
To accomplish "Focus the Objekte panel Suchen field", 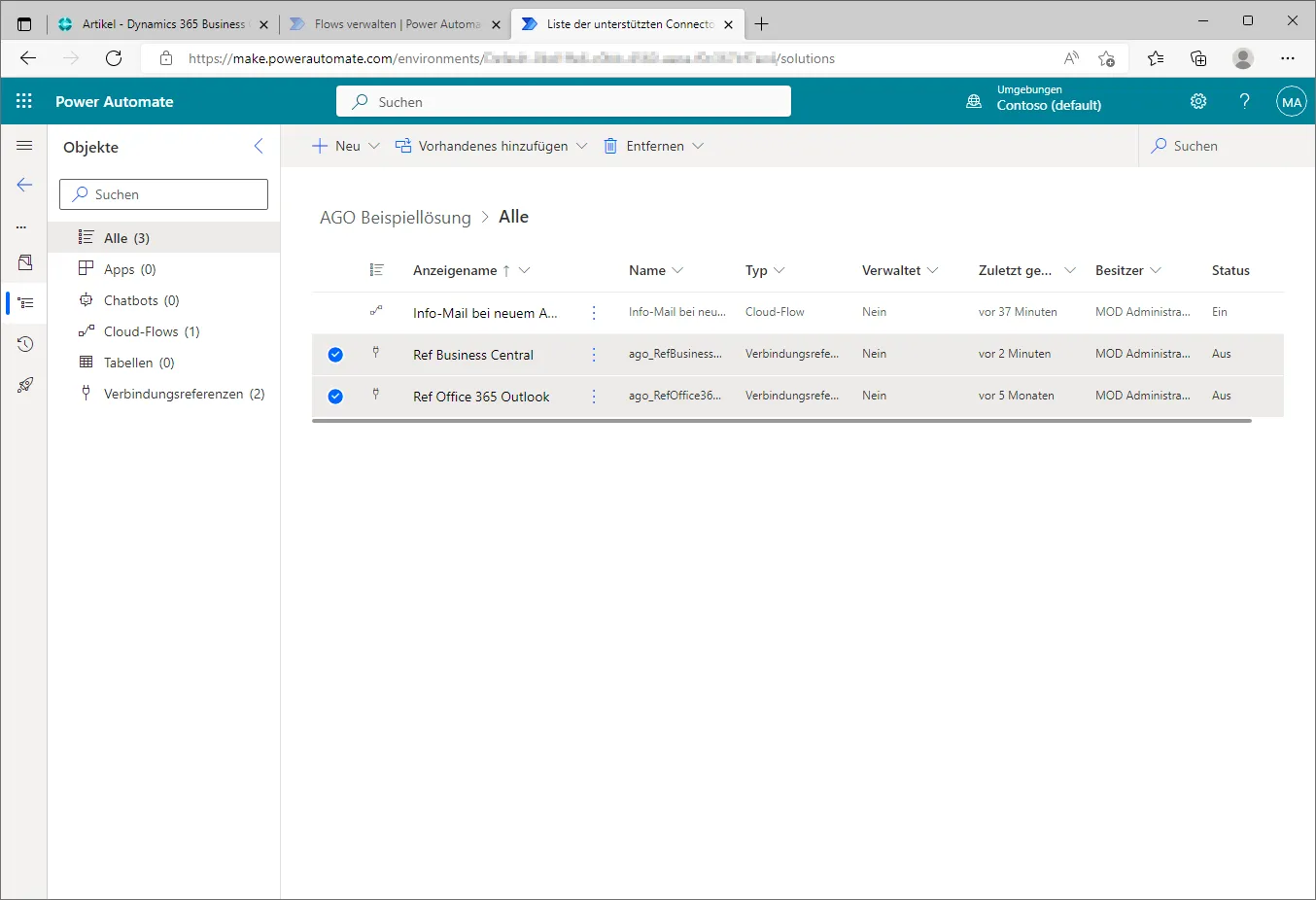I will coord(163,194).
